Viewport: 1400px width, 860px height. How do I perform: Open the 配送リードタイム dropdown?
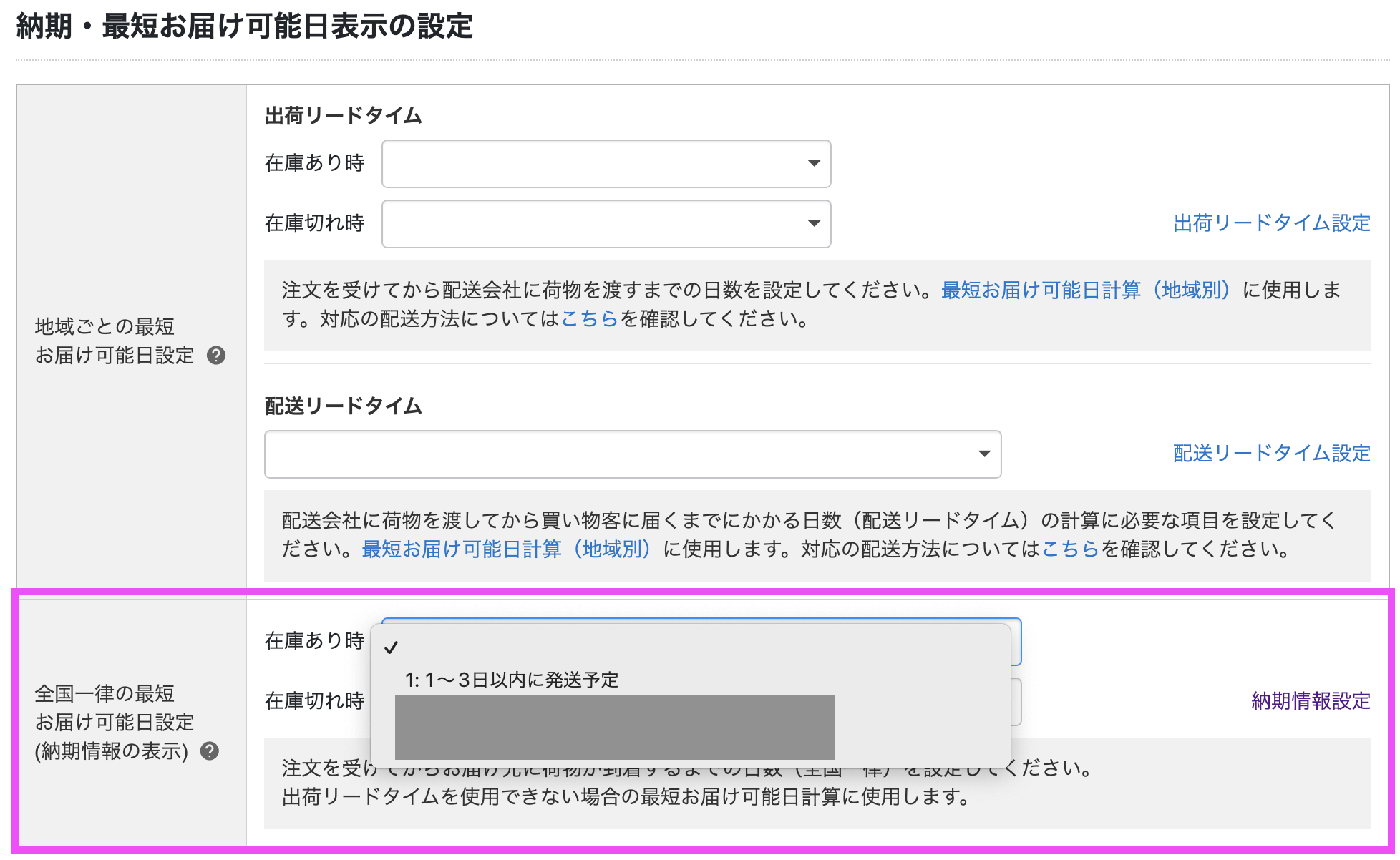click(633, 454)
